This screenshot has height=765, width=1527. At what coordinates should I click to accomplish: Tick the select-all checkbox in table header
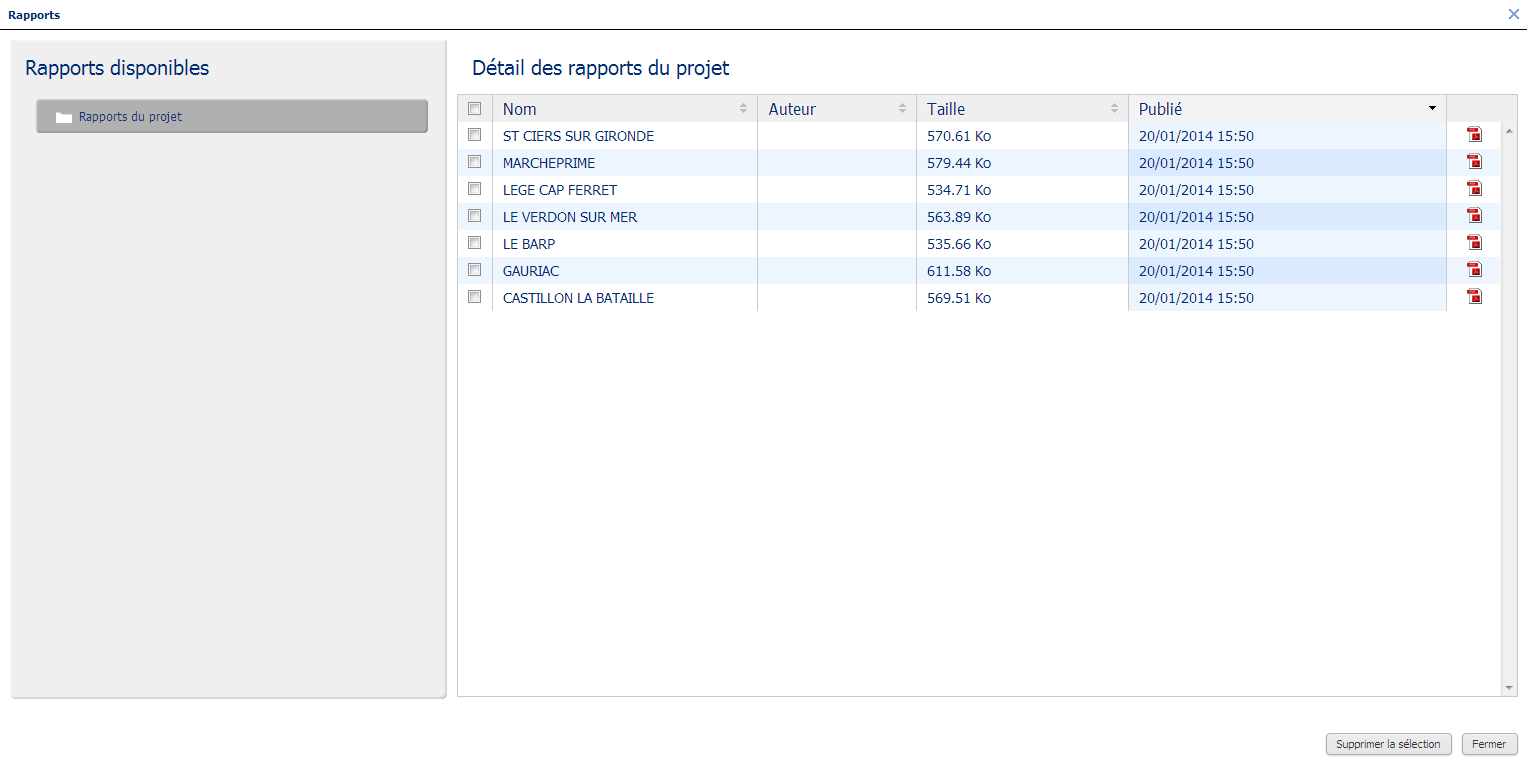[475, 108]
